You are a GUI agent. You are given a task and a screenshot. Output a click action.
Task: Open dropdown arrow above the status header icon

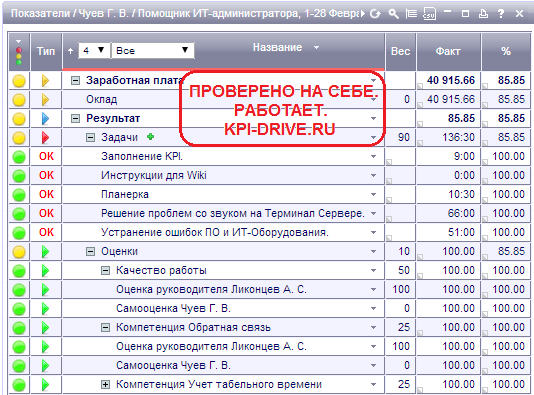pos(19,42)
